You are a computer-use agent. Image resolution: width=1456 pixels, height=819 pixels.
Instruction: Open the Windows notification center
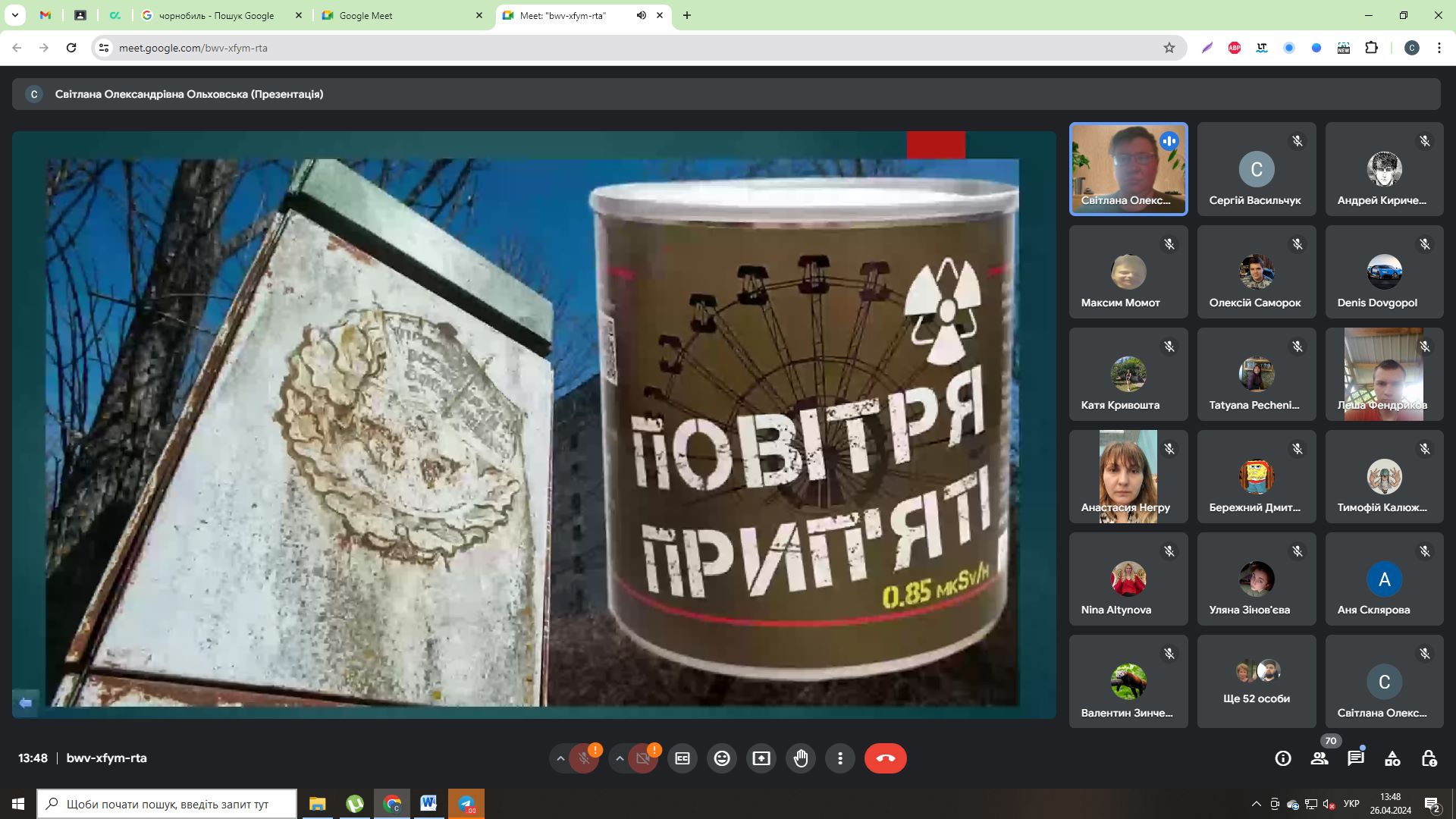pyautogui.click(x=1432, y=804)
